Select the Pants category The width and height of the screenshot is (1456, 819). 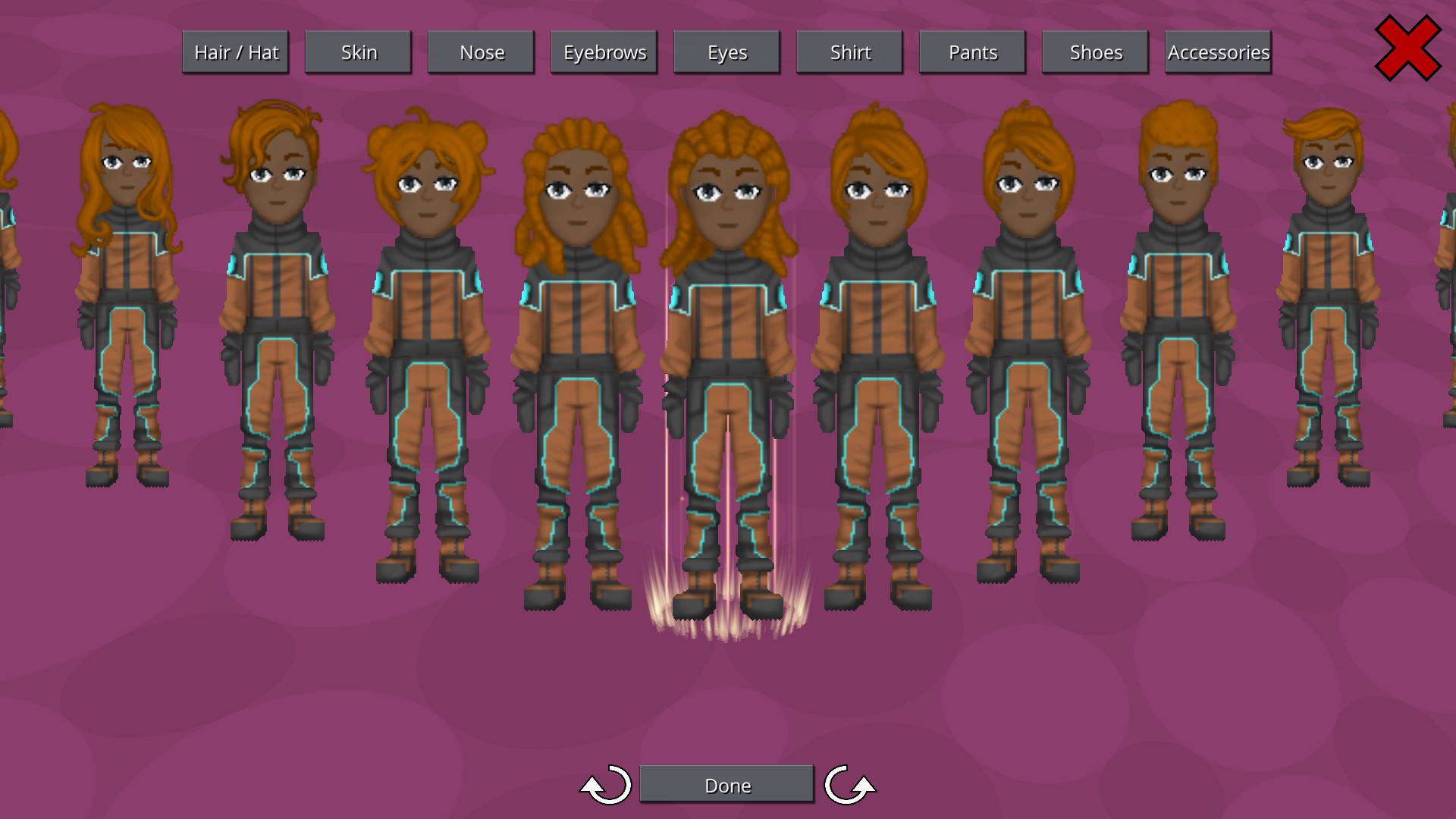pyautogui.click(x=972, y=52)
